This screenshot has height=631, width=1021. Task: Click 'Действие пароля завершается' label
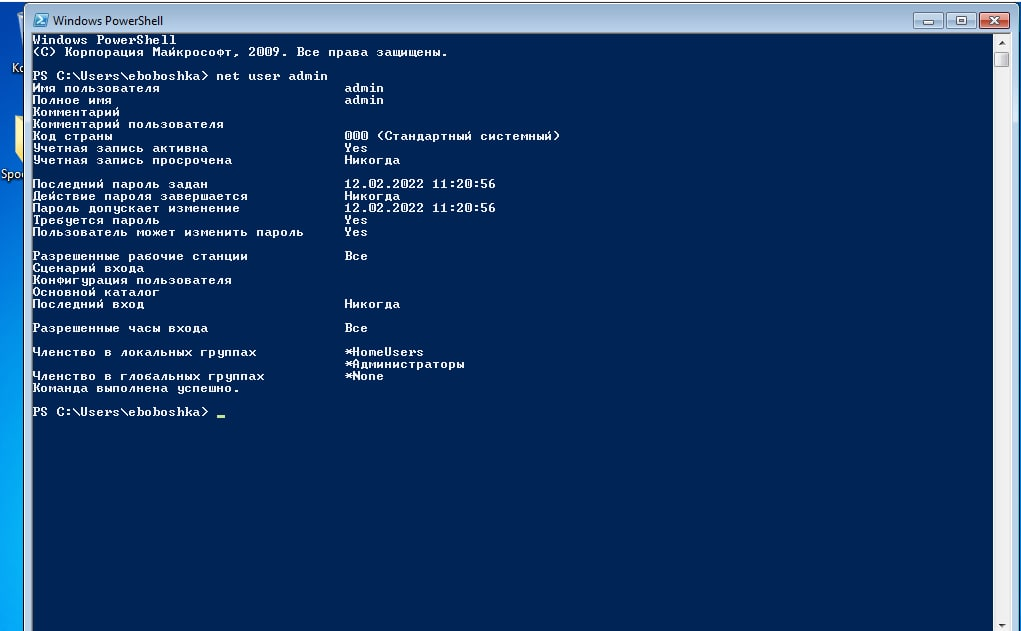point(140,196)
